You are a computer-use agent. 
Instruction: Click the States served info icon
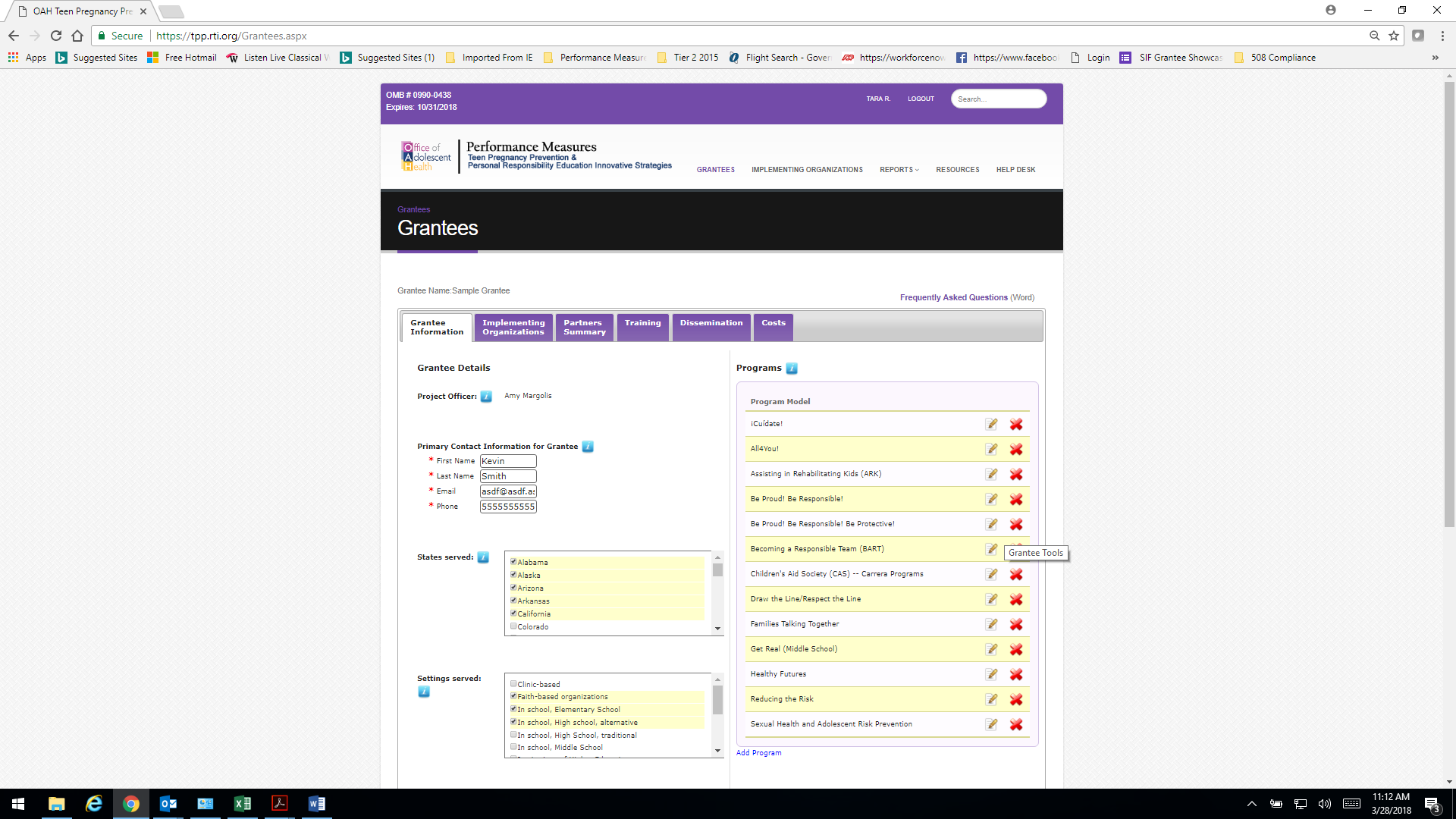tap(483, 557)
